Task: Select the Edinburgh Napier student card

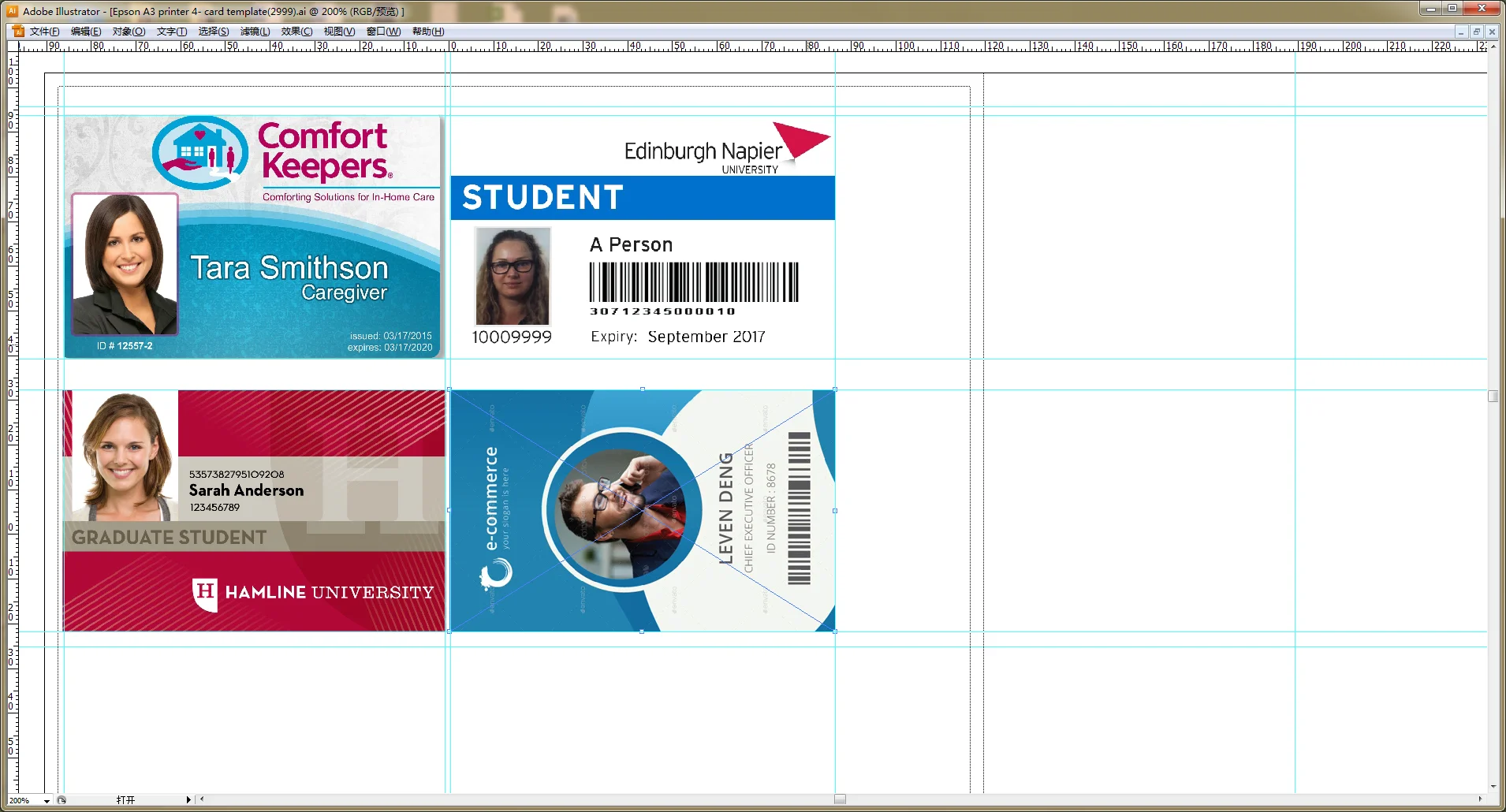Action: [642, 237]
